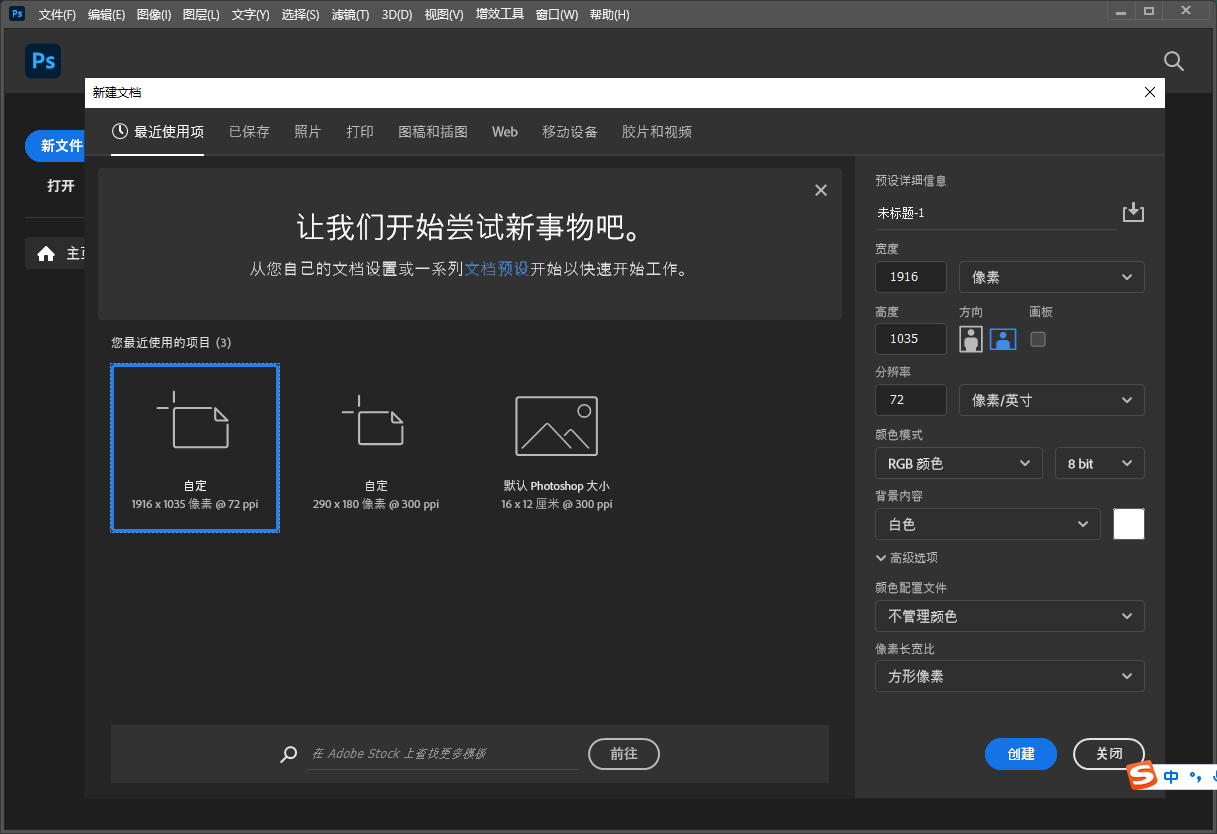Click the width input showing 1916

910,277
